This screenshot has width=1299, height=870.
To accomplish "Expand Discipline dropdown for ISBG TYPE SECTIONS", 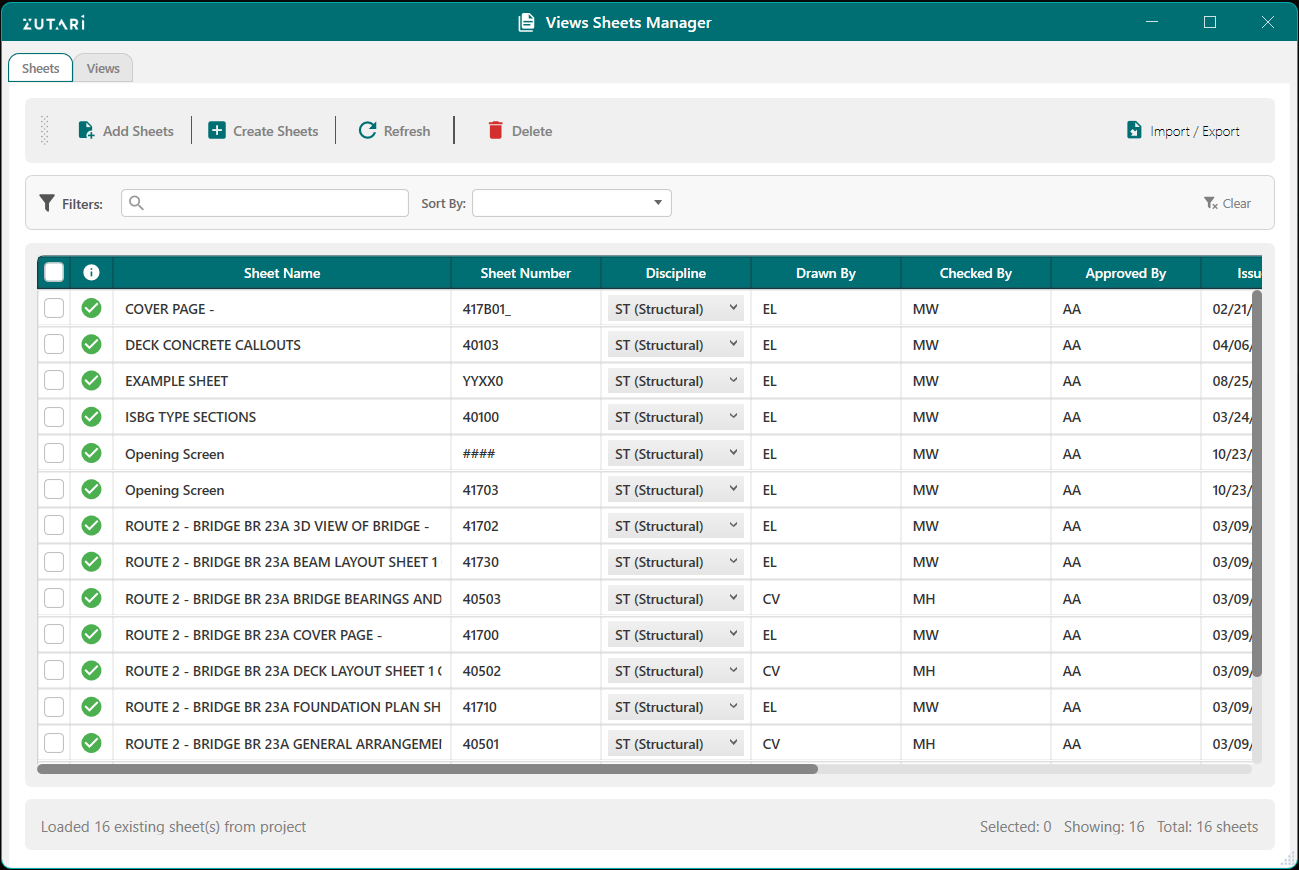I will 675,417.
